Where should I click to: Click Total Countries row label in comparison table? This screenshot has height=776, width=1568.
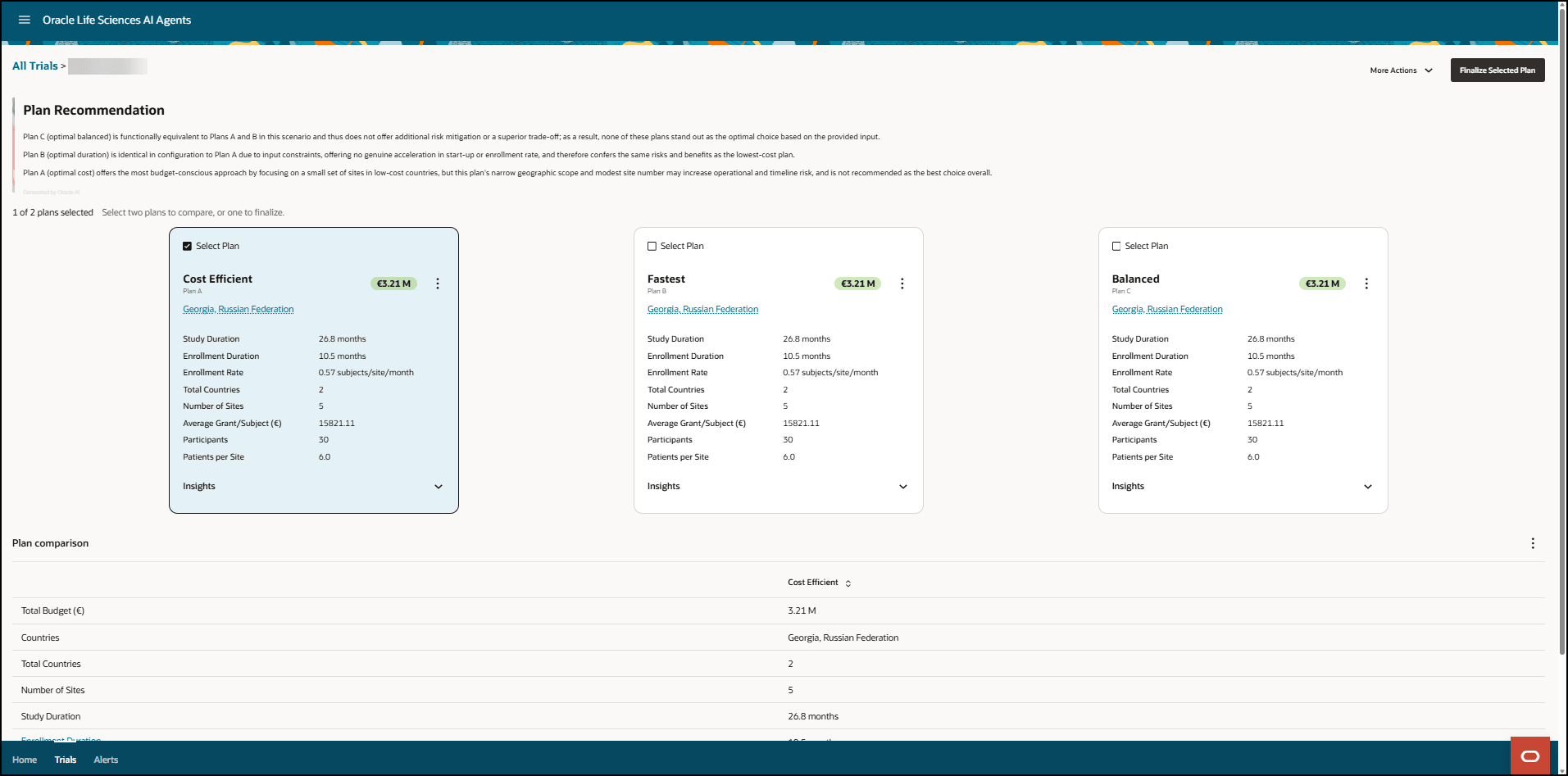[x=51, y=664]
